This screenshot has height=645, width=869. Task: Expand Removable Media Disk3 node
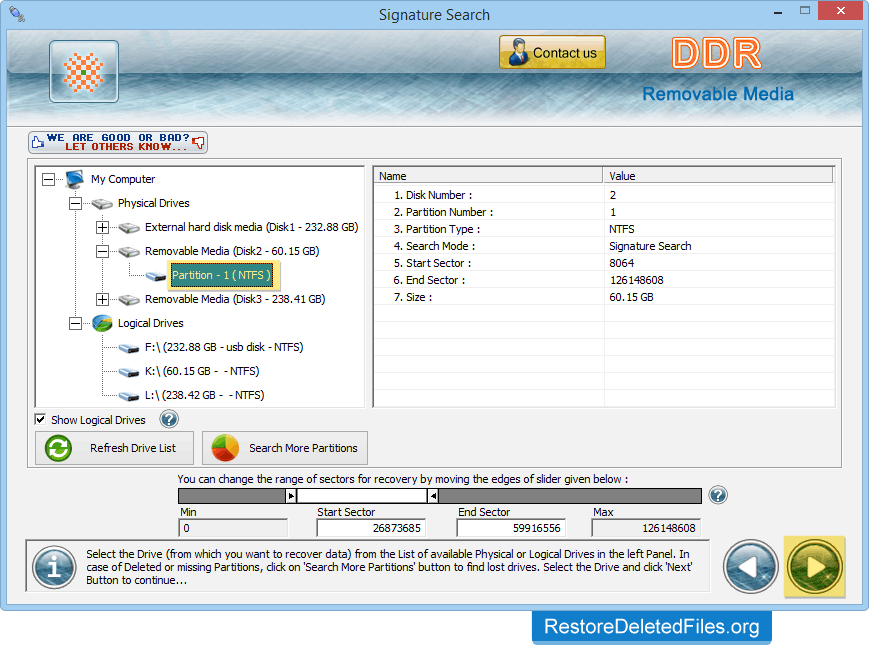pyautogui.click(x=102, y=299)
